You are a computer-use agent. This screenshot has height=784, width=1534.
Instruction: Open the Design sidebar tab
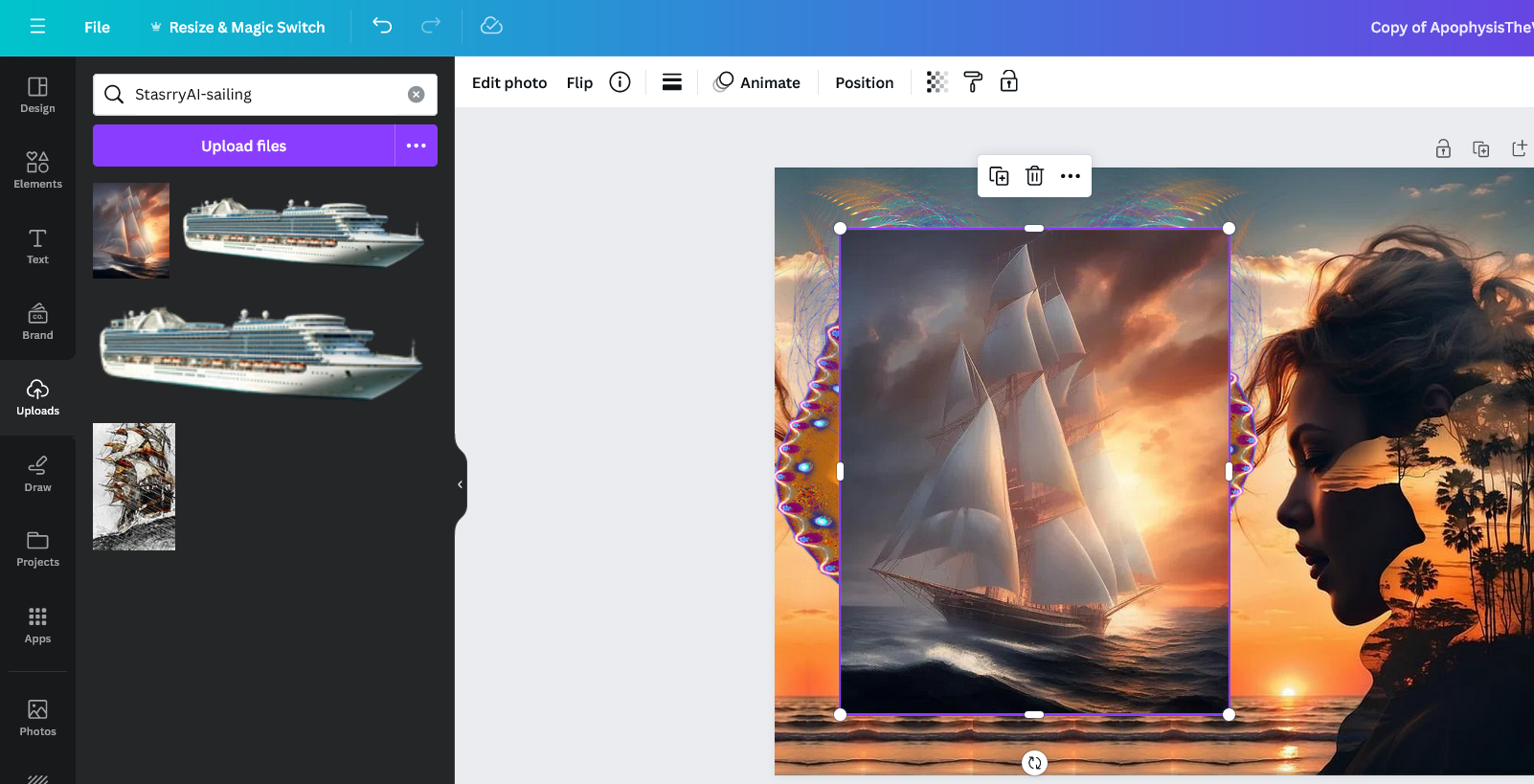[37, 95]
